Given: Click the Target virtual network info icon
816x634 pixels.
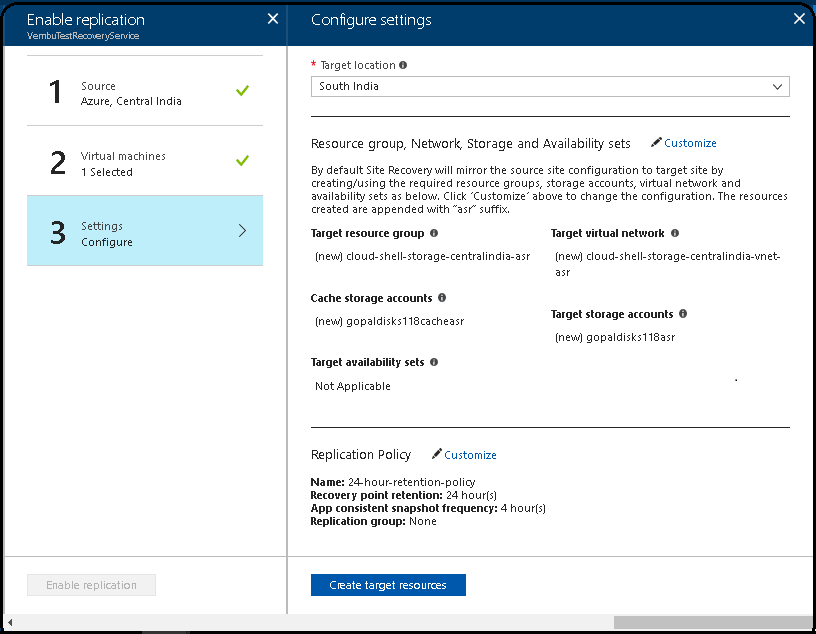Looking at the screenshot, I should (x=675, y=233).
